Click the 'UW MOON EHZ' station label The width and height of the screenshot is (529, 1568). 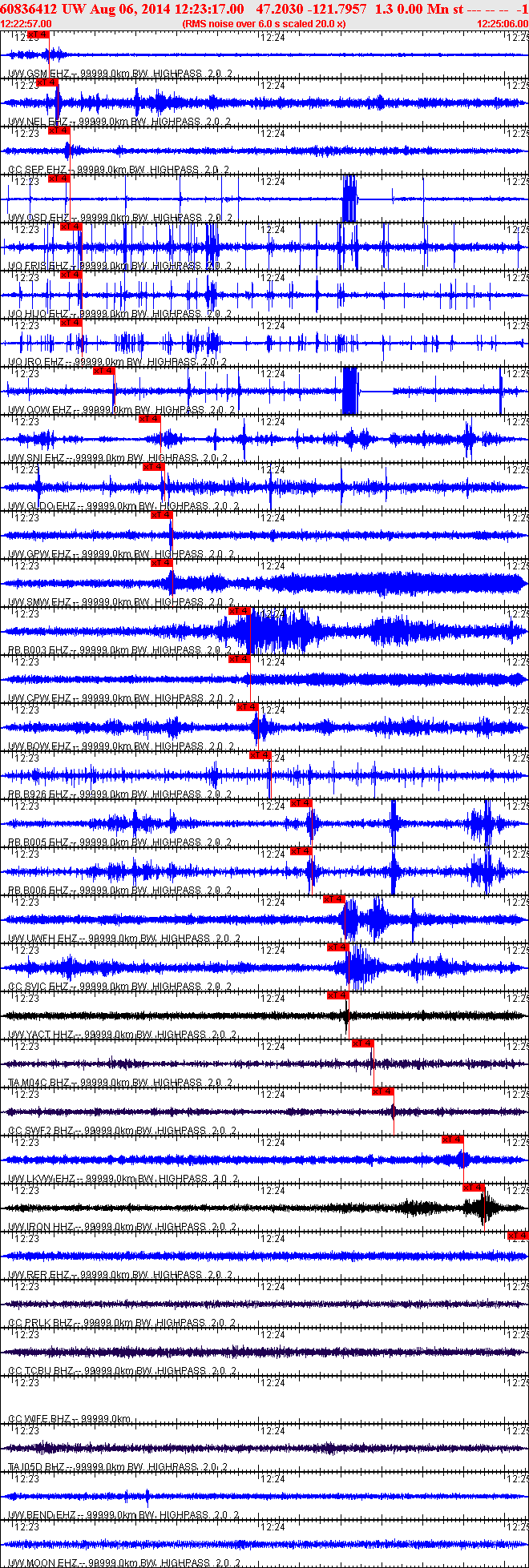click(x=42, y=1563)
